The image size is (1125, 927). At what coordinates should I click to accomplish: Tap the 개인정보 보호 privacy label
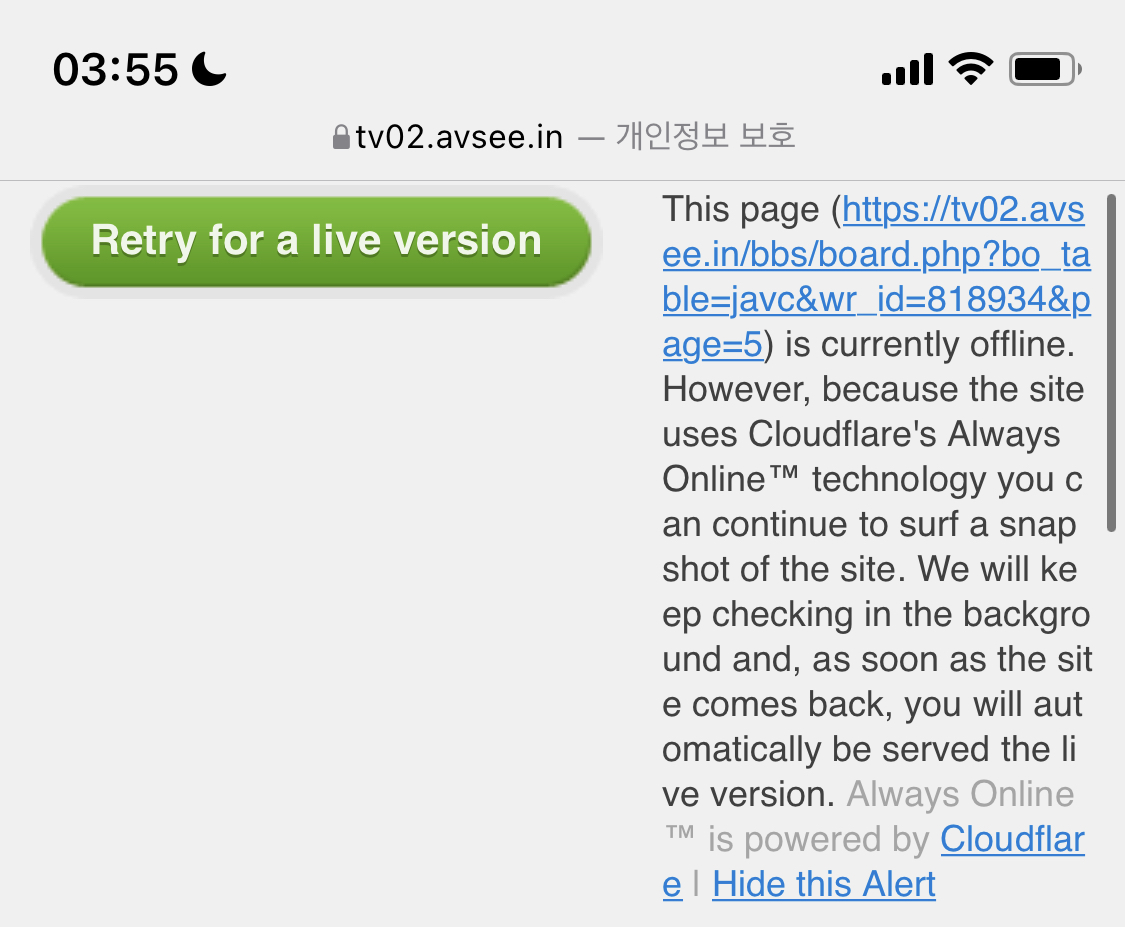(705, 136)
